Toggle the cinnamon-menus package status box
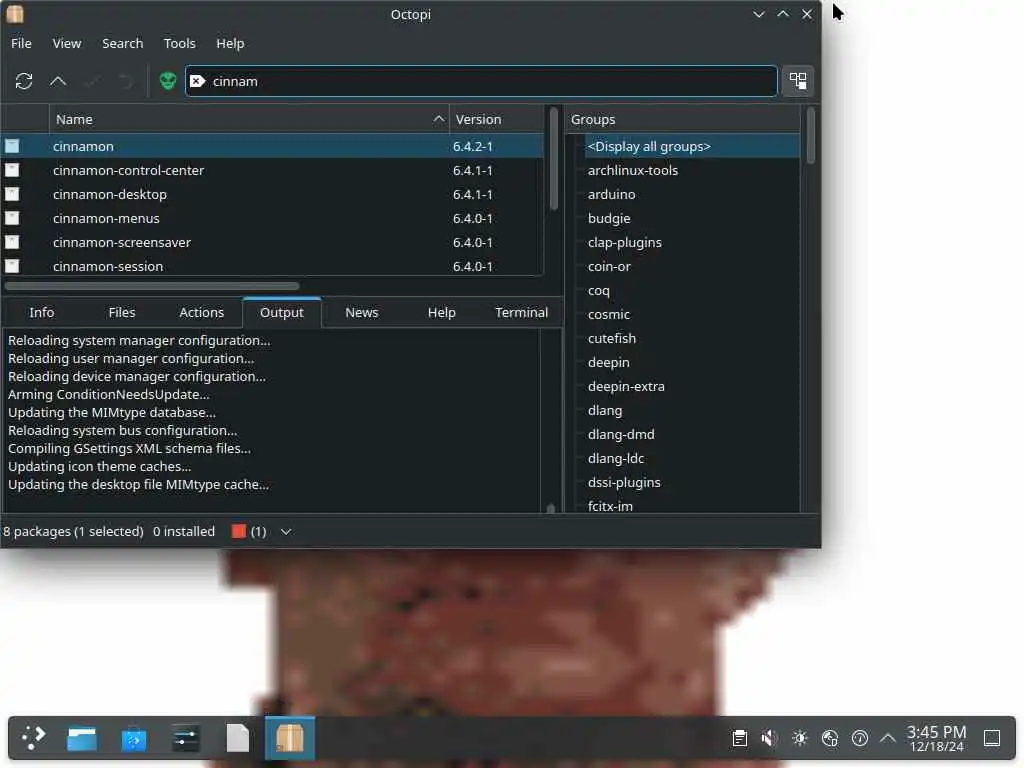The height and width of the screenshot is (768, 1024). point(12,218)
